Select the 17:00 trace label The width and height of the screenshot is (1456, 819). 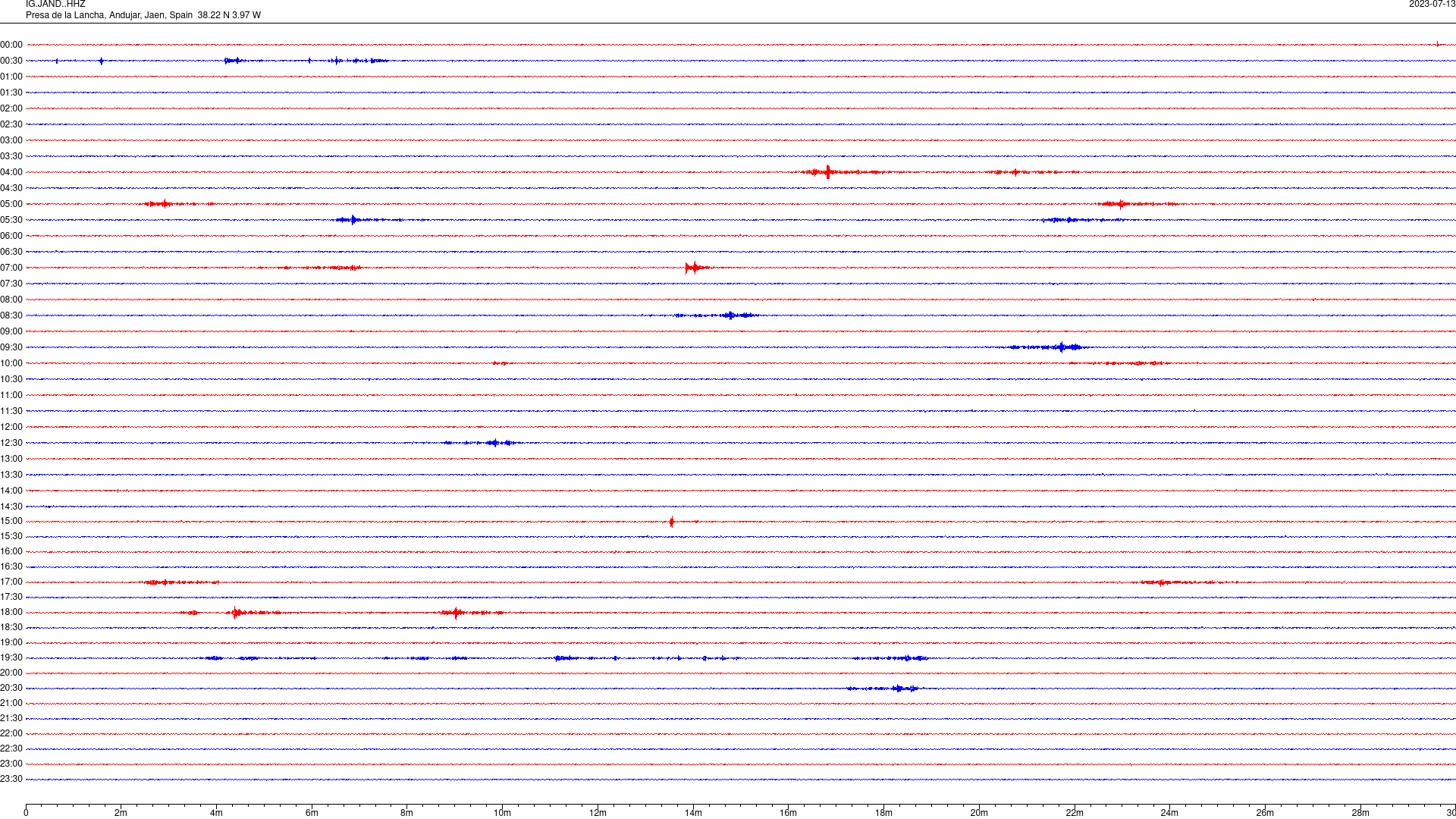point(11,582)
